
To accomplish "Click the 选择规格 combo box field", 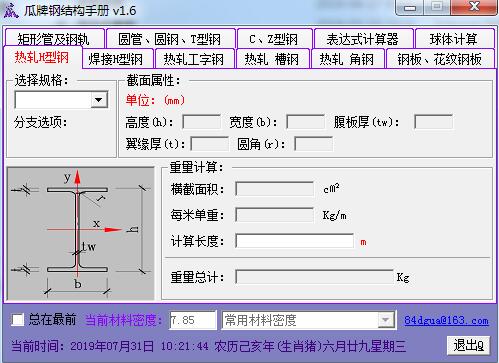I will (61, 100).
